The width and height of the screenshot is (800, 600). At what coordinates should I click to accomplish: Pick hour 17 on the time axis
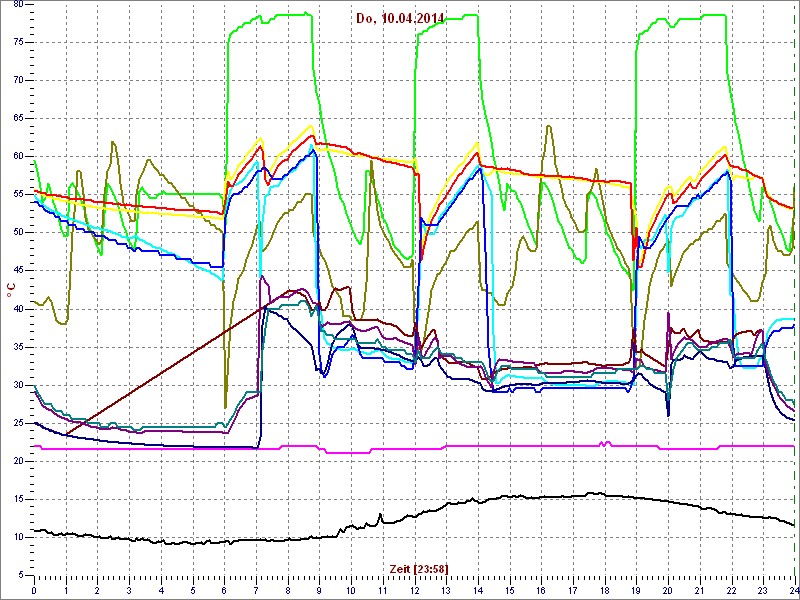point(573,591)
